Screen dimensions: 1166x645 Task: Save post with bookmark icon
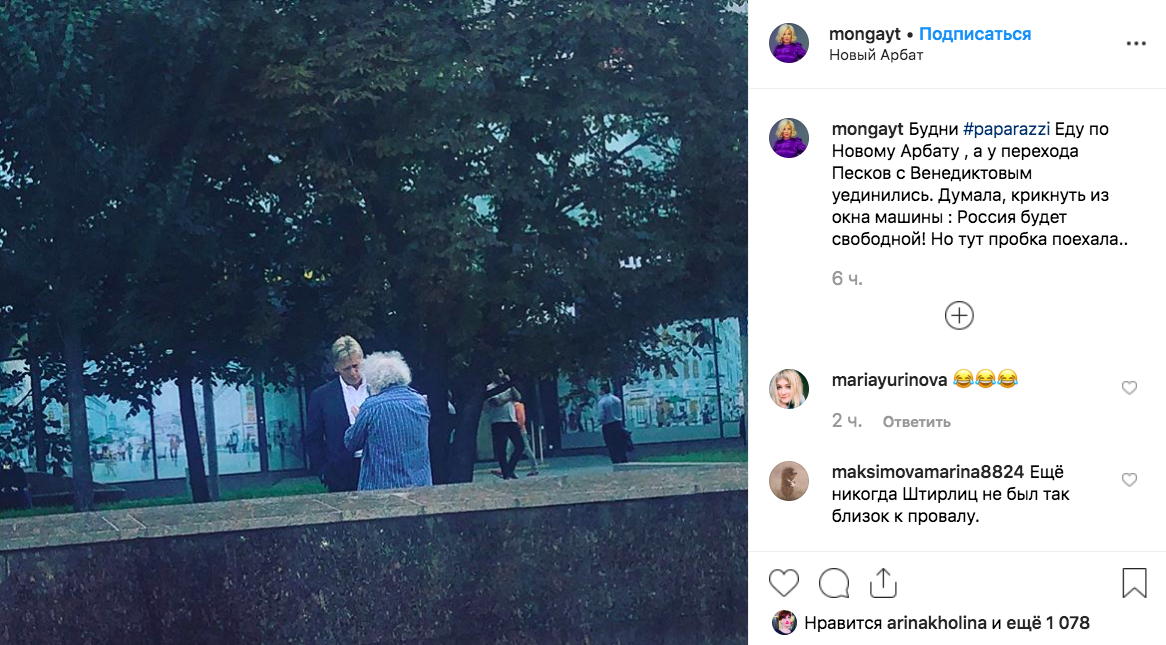1134,583
